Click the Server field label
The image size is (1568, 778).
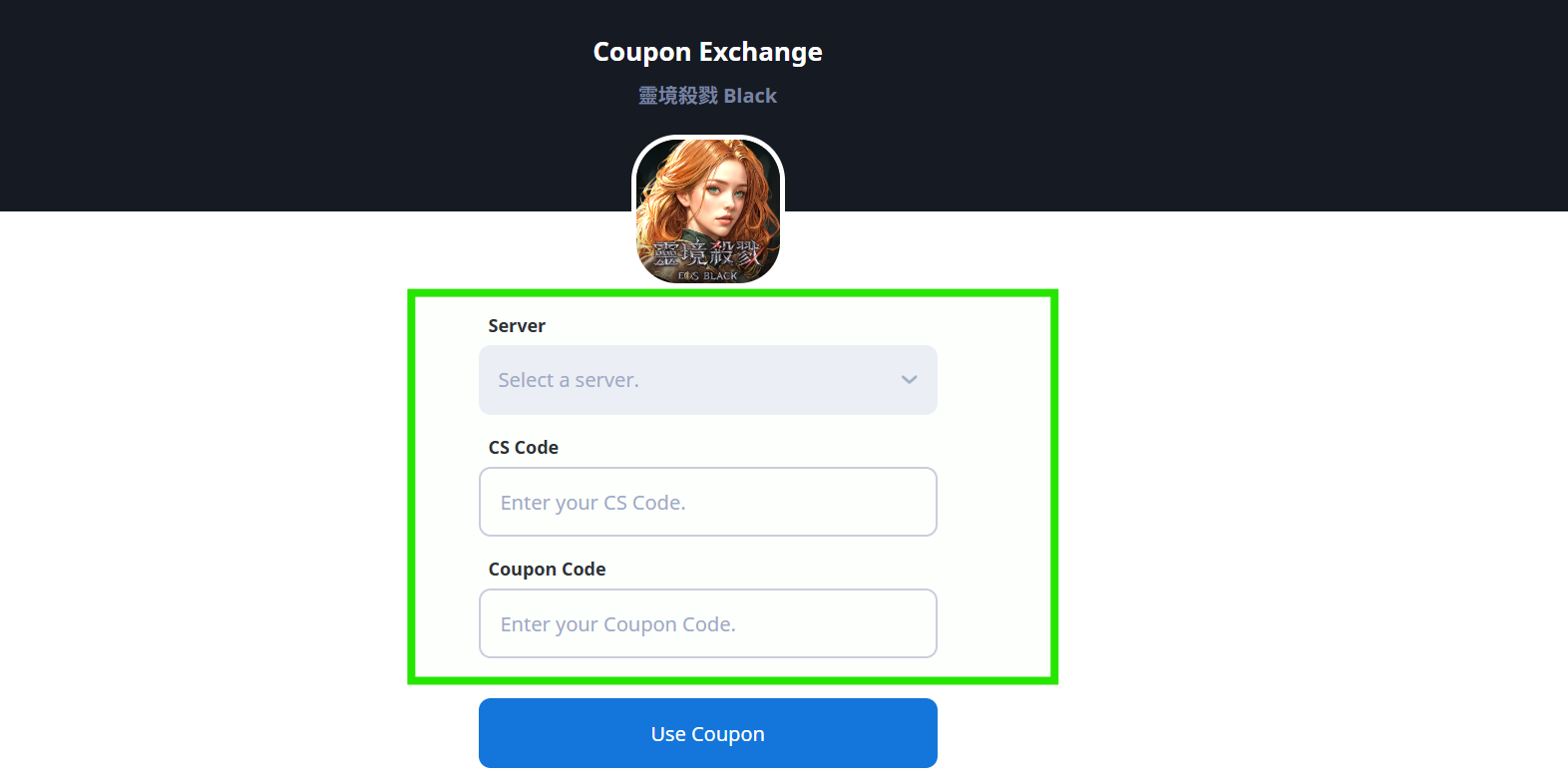point(517,326)
